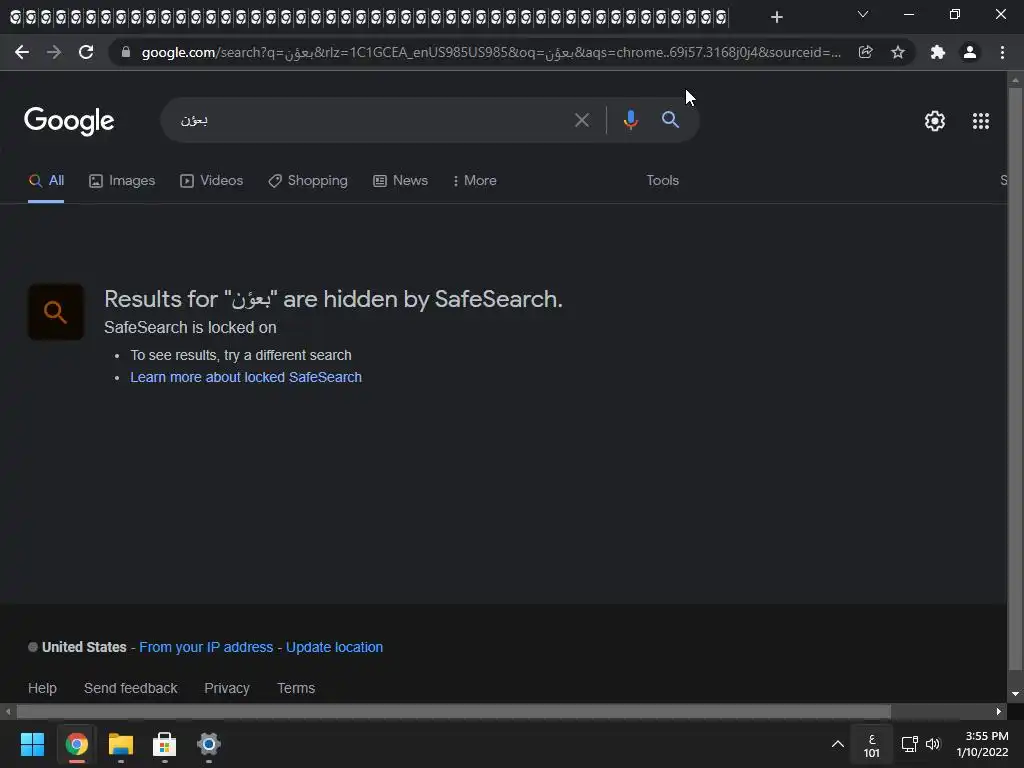
Task: Switch to Videos results tab
Action: click(x=212, y=181)
